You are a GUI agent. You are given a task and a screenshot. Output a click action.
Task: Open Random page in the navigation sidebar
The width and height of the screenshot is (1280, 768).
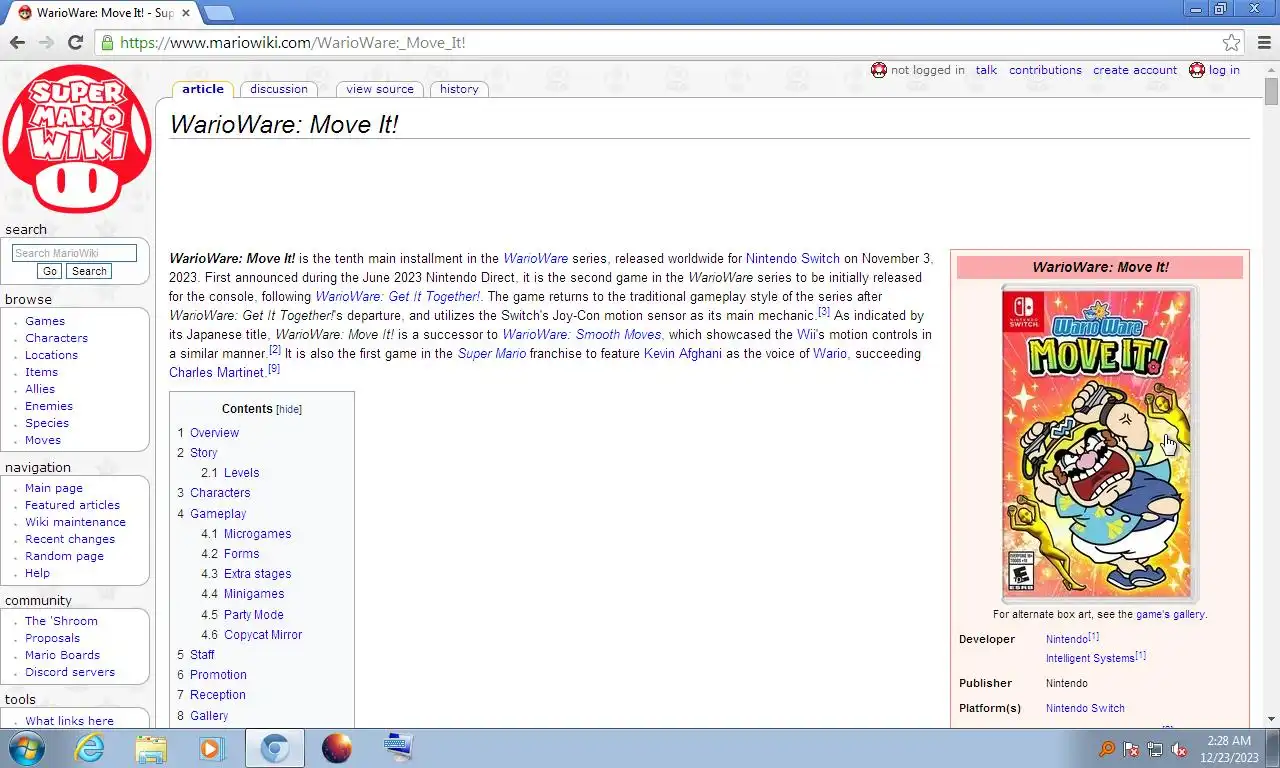click(x=64, y=556)
